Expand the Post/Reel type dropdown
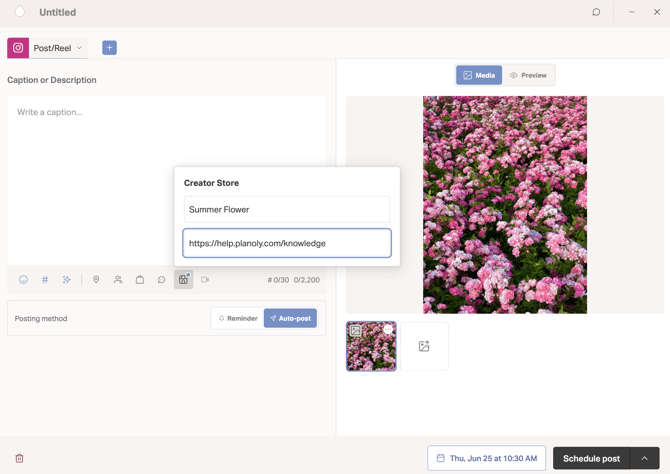Image resolution: width=670 pixels, height=474 pixels. (x=59, y=48)
